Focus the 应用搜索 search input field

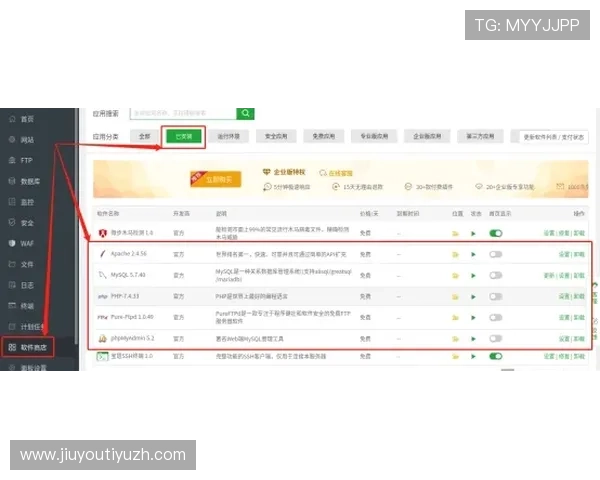click(x=183, y=113)
